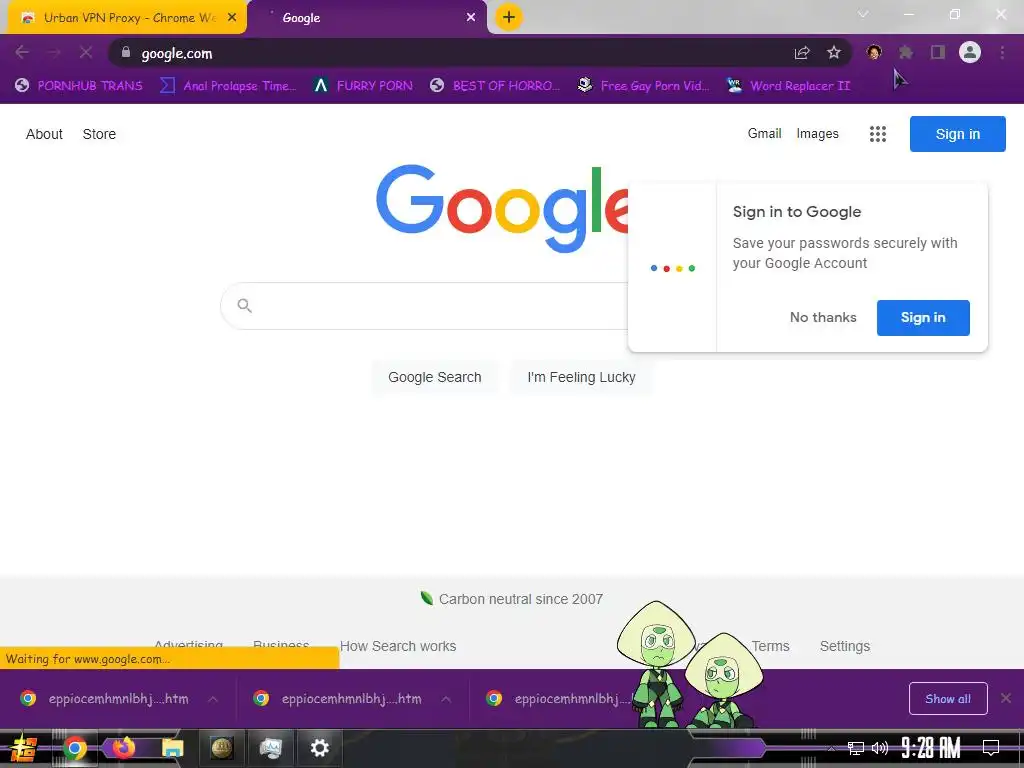Go back using the browser back arrow
The width and height of the screenshot is (1024, 768).
[x=22, y=52]
